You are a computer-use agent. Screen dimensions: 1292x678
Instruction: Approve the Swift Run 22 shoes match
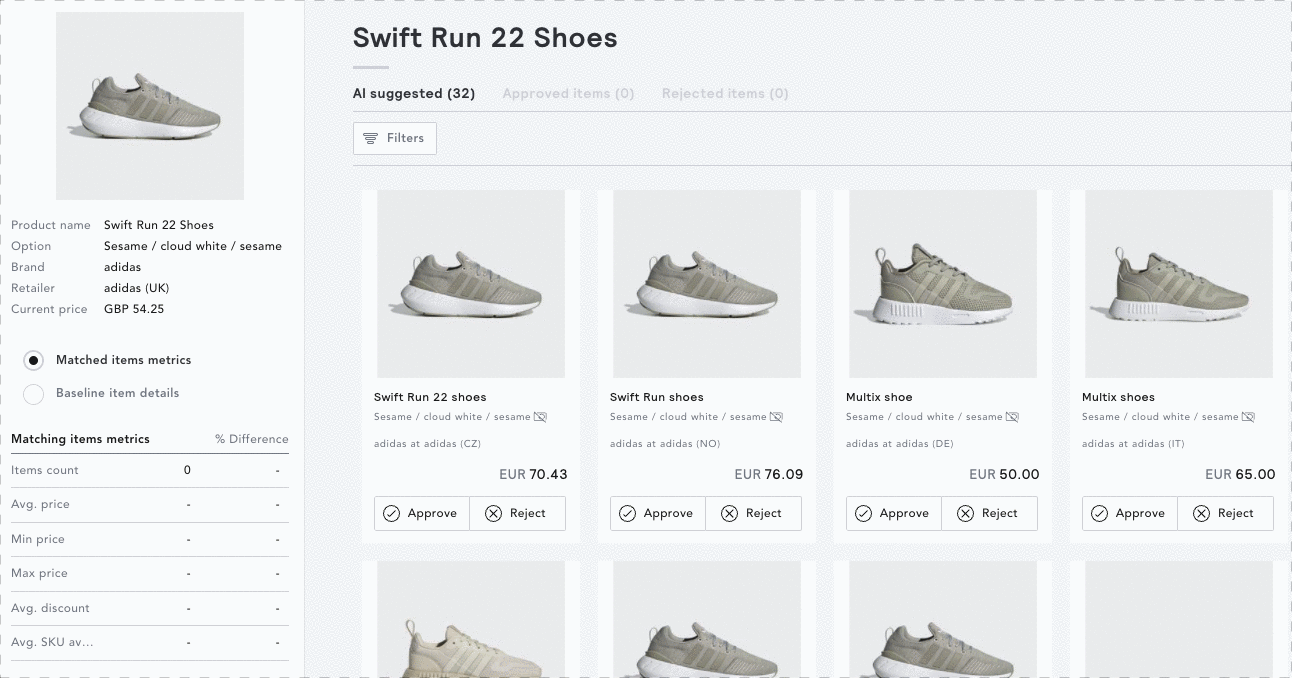(x=422, y=513)
